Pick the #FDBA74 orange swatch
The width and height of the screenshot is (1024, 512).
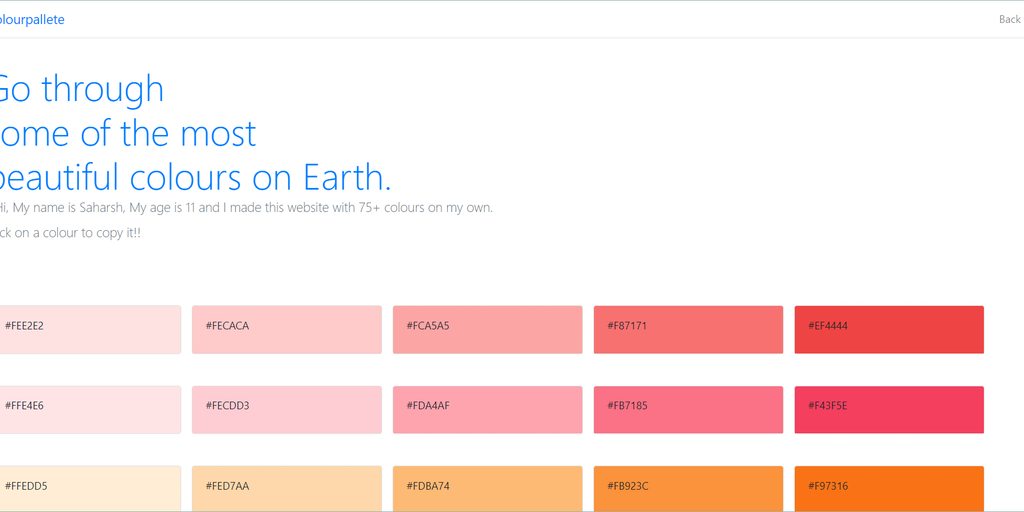487,488
